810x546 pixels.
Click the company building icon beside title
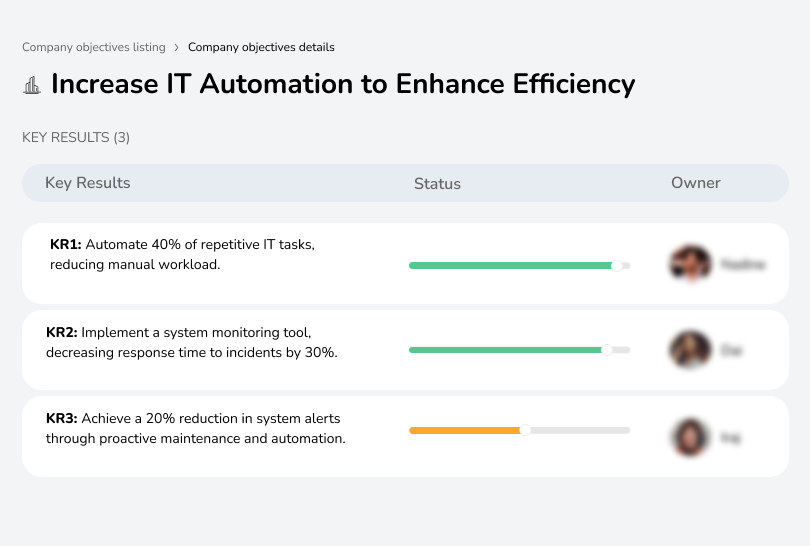[32, 85]
